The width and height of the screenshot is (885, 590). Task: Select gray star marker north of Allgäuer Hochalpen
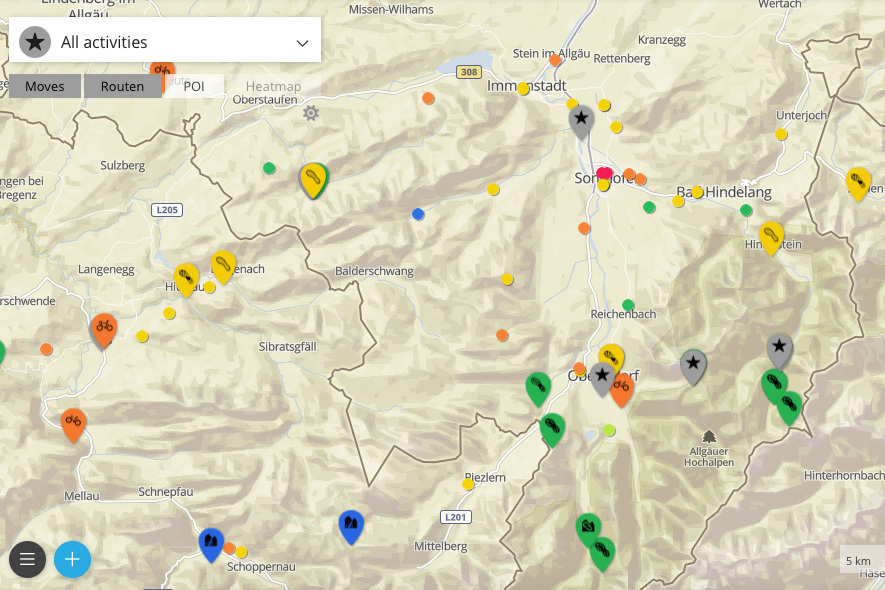coord(693,364)
